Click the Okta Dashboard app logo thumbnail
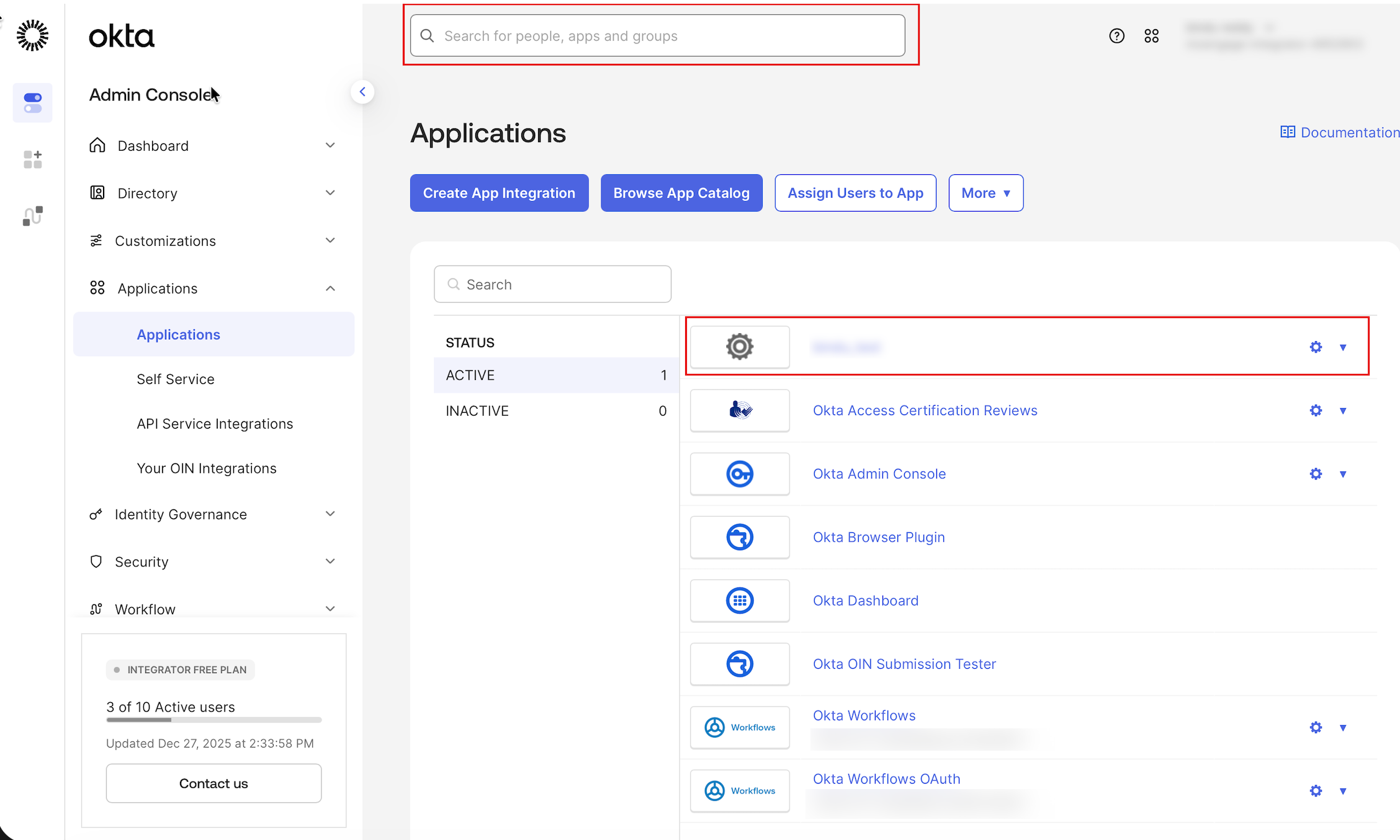1400x840 pixels. pos(740,601)
